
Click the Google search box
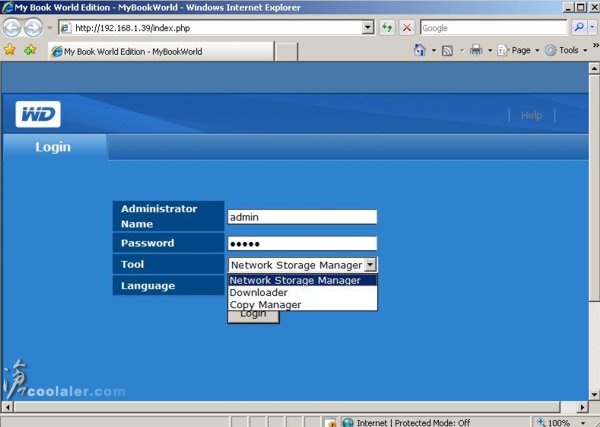(493, 28)
